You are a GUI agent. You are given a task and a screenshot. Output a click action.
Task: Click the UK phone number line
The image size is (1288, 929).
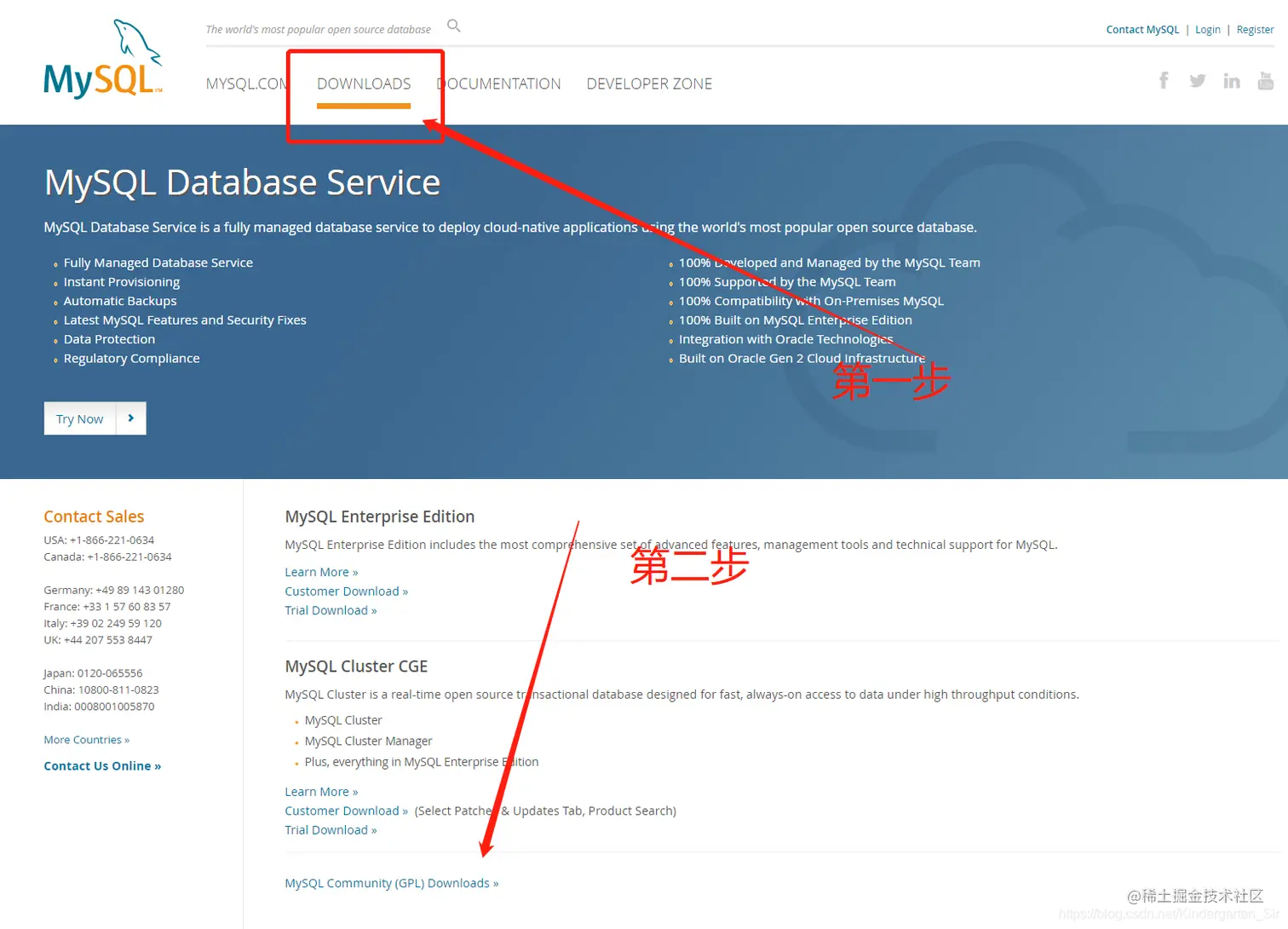click(x=98, y=640)
